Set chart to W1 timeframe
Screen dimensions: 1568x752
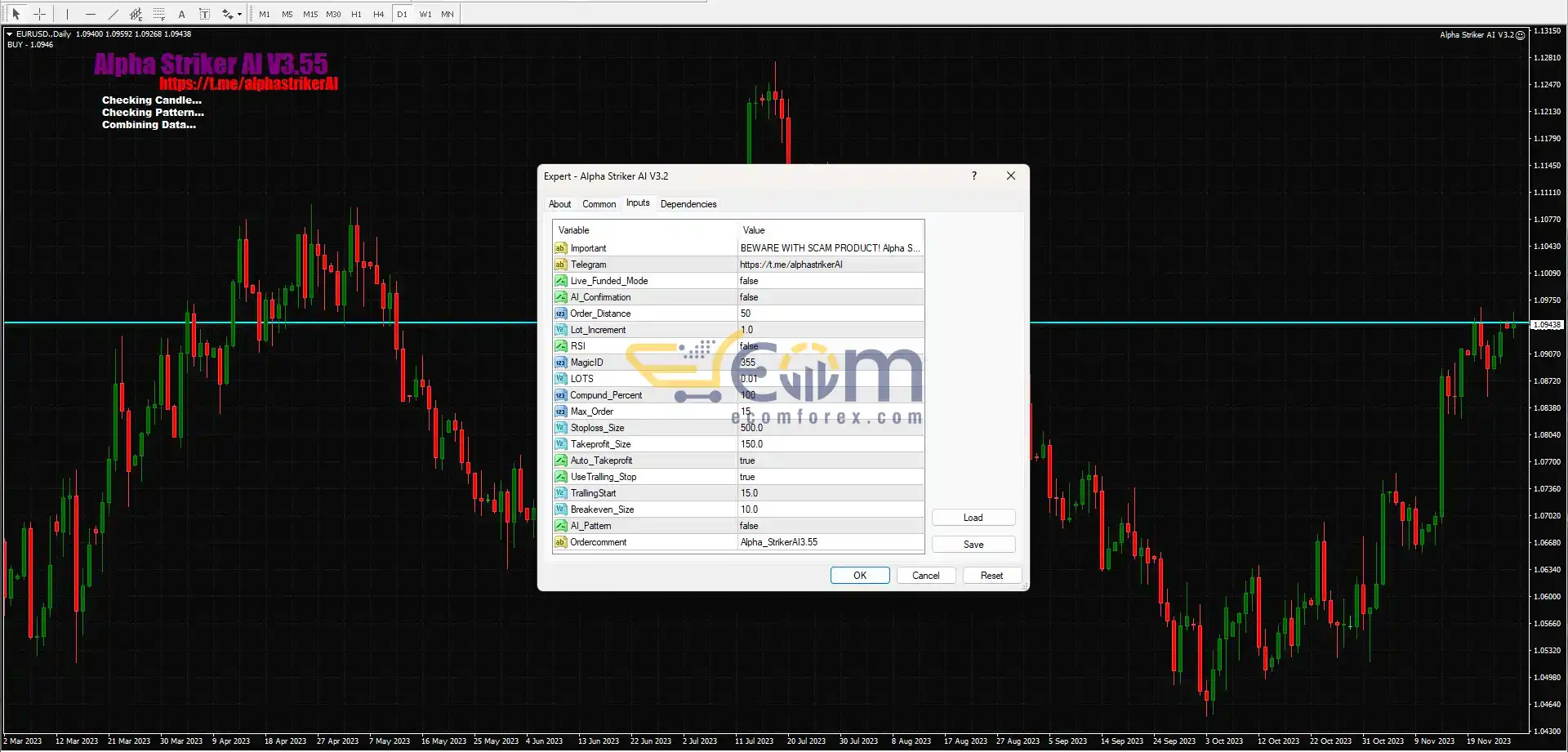[x=425, y=14]
